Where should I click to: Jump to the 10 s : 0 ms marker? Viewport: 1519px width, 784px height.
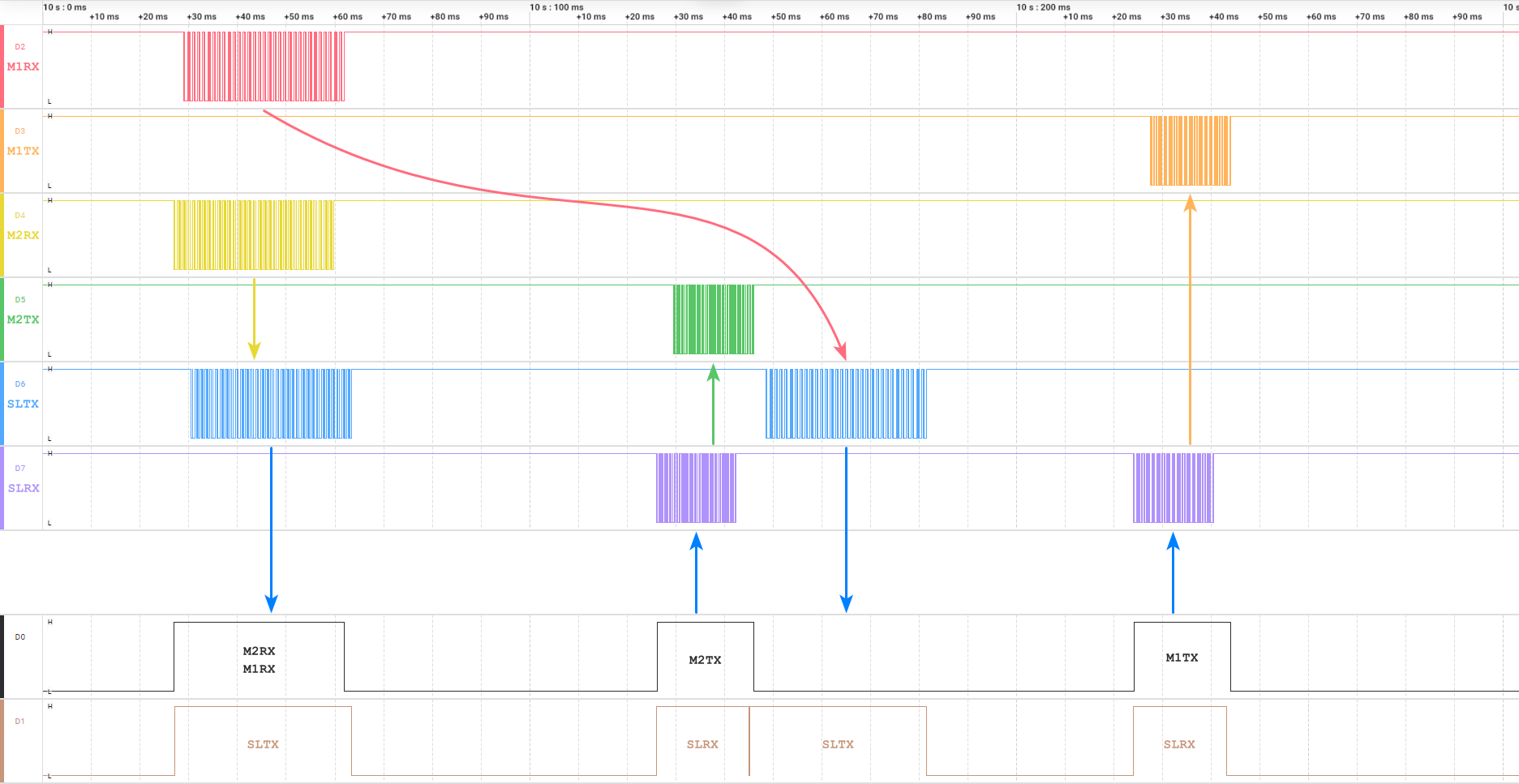click(65, 7)
